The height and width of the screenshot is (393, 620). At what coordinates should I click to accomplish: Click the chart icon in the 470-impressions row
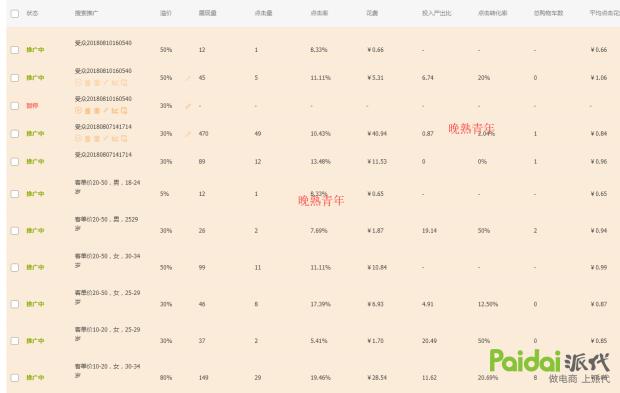pyautogui.click(x=115, y=138)
